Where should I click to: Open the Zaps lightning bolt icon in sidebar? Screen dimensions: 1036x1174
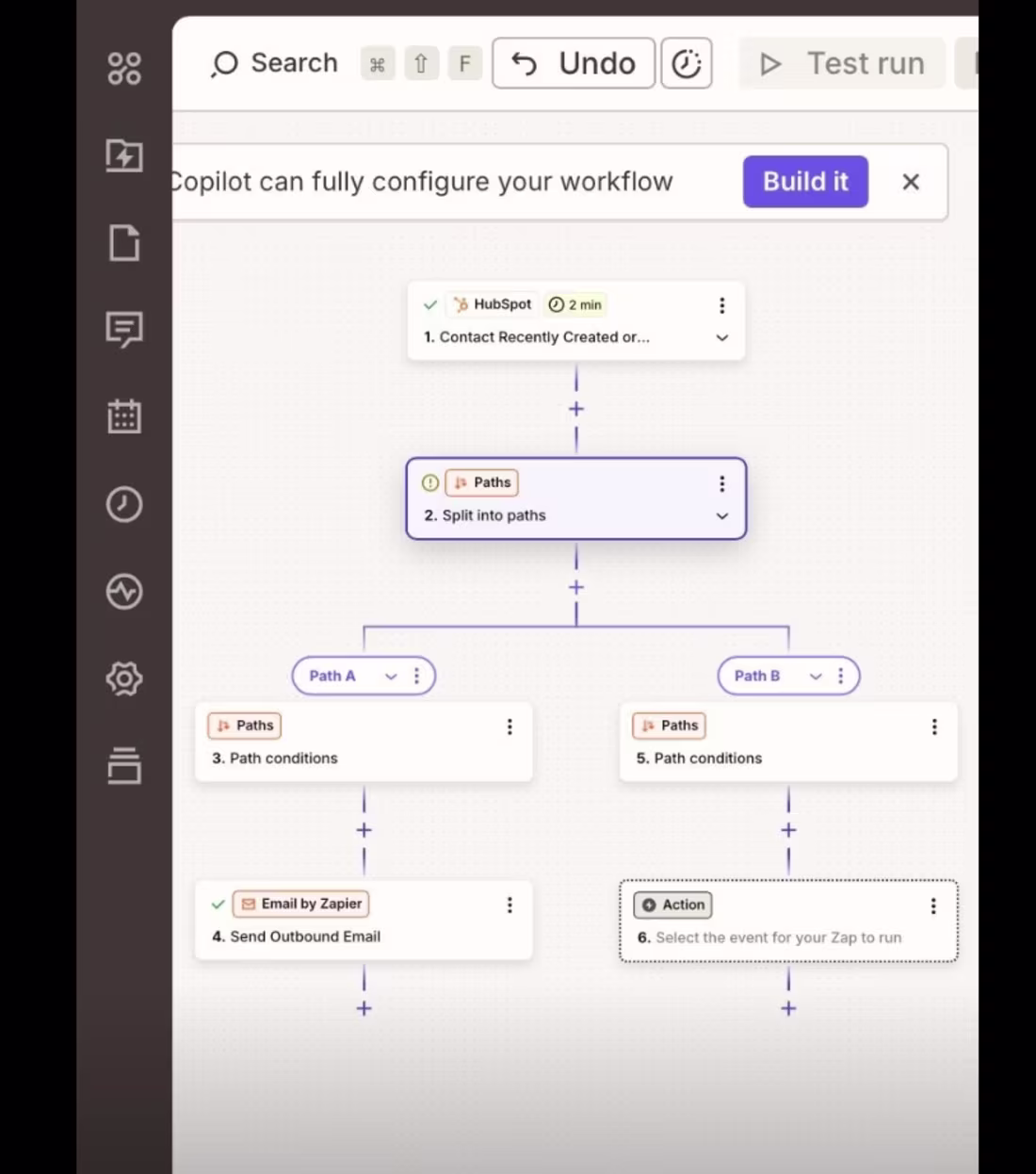pyautogui.click(x=124, y=155)
